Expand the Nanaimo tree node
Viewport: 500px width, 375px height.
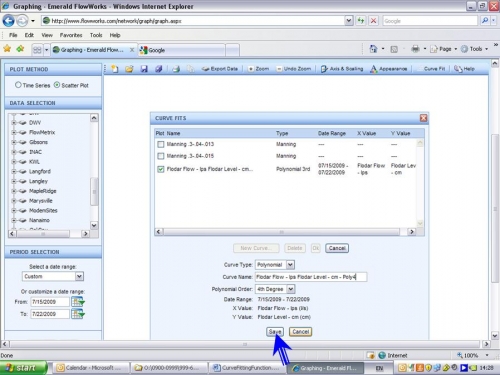pos(14,220)
